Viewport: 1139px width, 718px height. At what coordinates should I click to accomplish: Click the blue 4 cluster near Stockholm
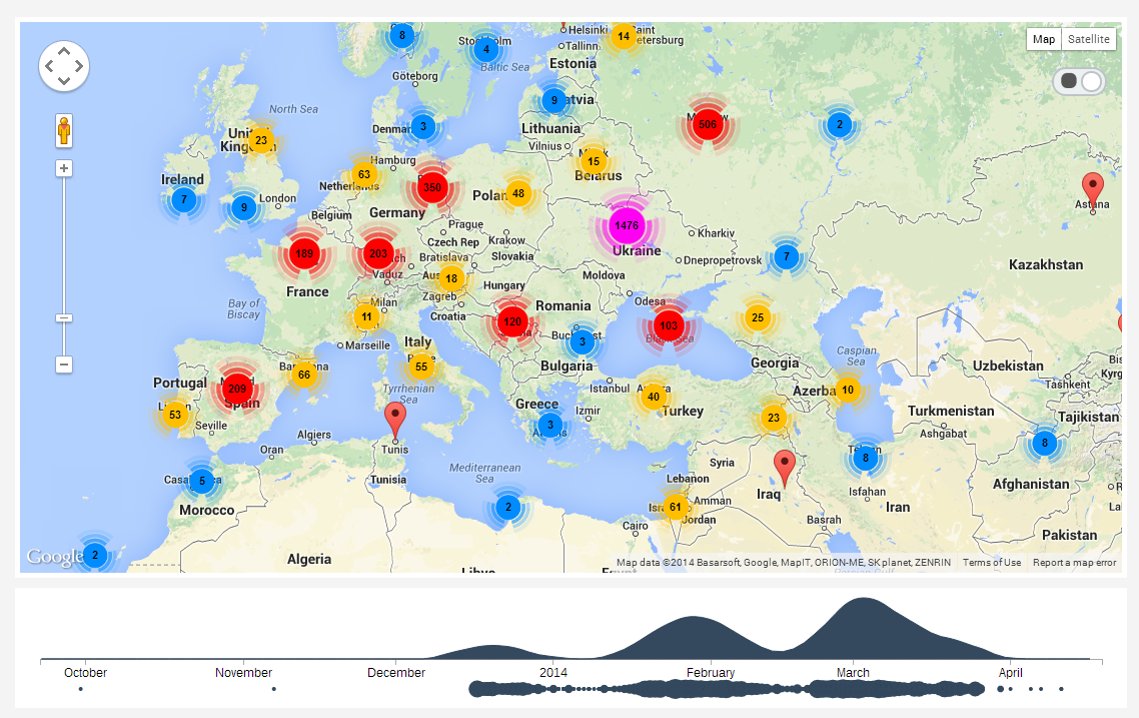[486, 50]
